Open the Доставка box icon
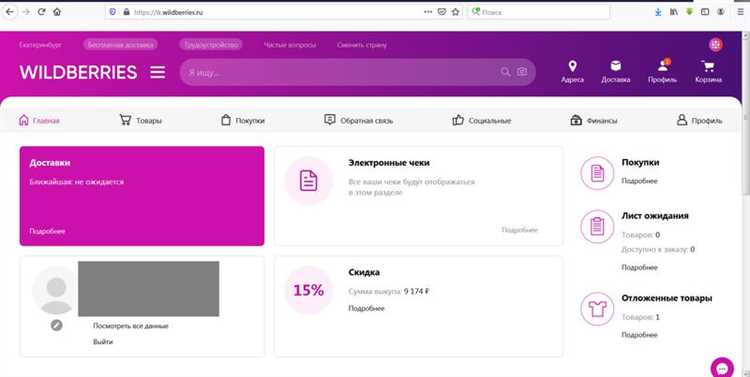 pyautogui.click(x=616, y=66)
